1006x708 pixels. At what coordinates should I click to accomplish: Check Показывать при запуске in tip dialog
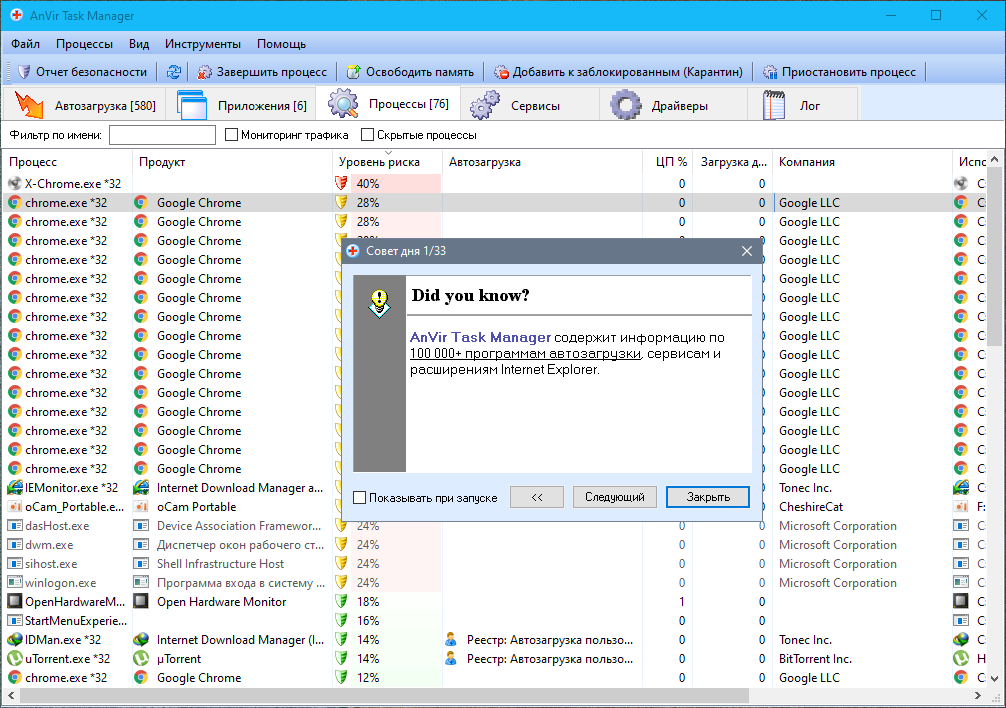click(360, 497)
